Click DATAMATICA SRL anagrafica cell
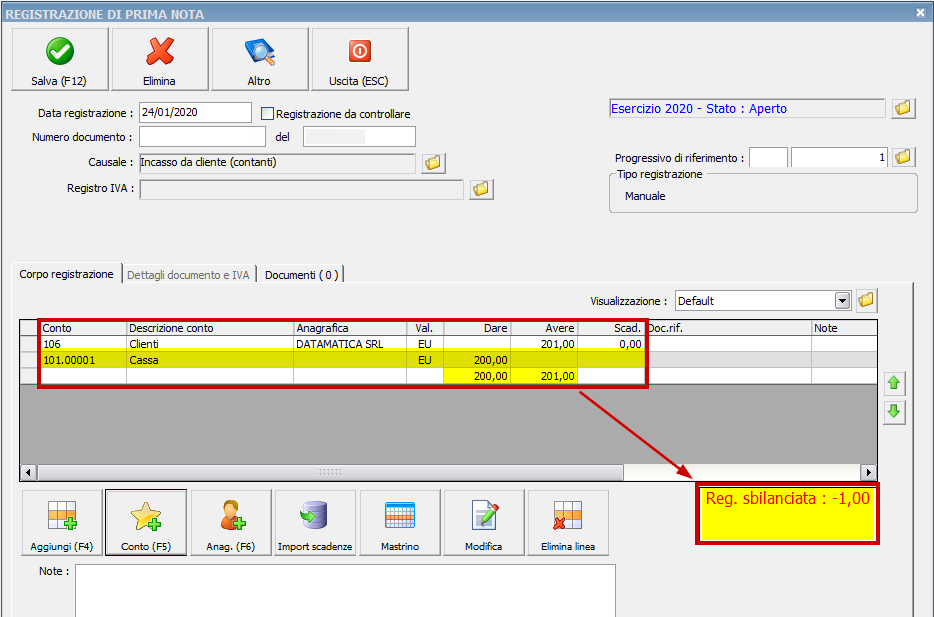 [x=350, y=344]
